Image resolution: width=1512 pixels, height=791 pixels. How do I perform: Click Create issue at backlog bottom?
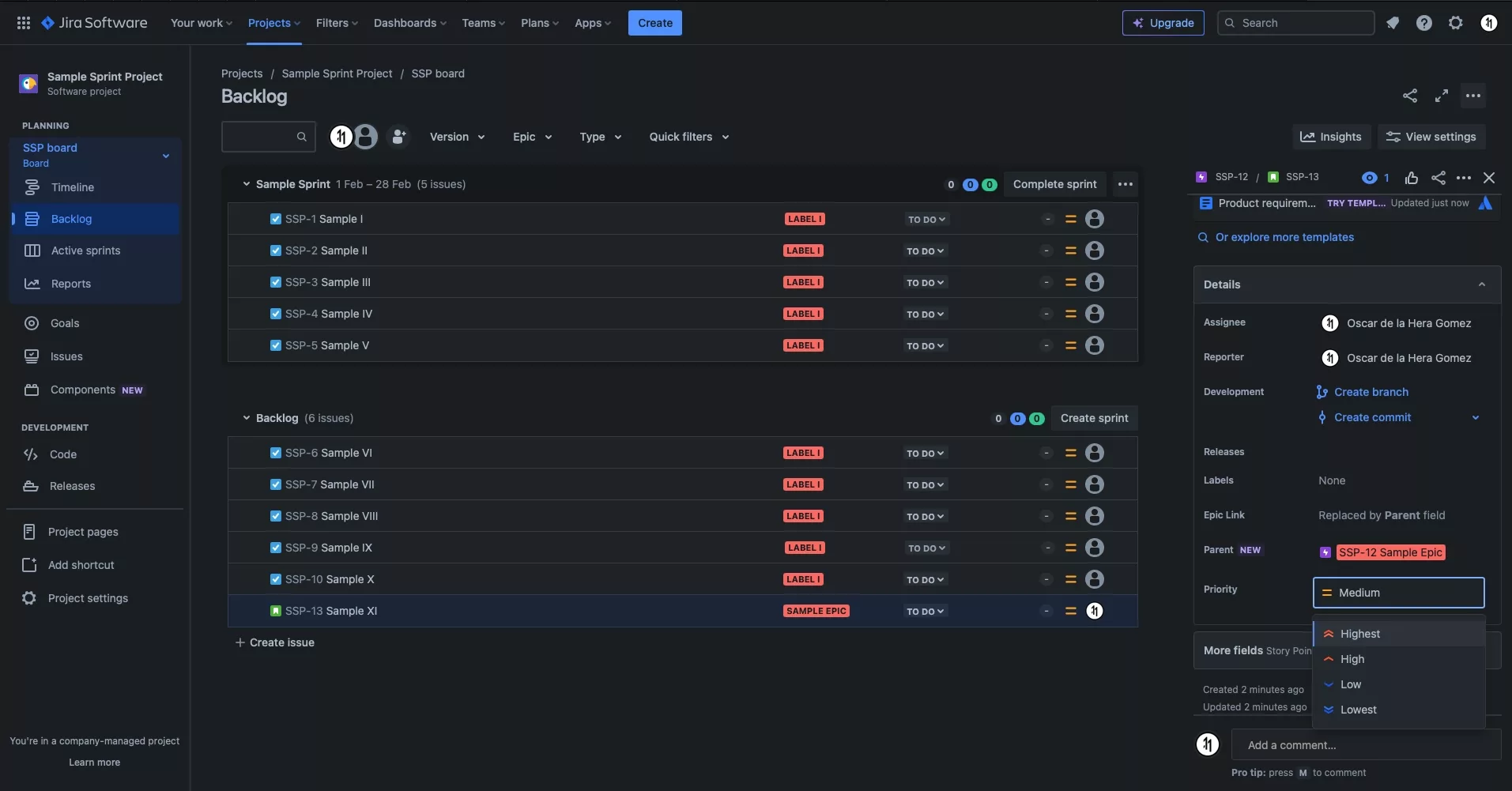coord(275,642)
